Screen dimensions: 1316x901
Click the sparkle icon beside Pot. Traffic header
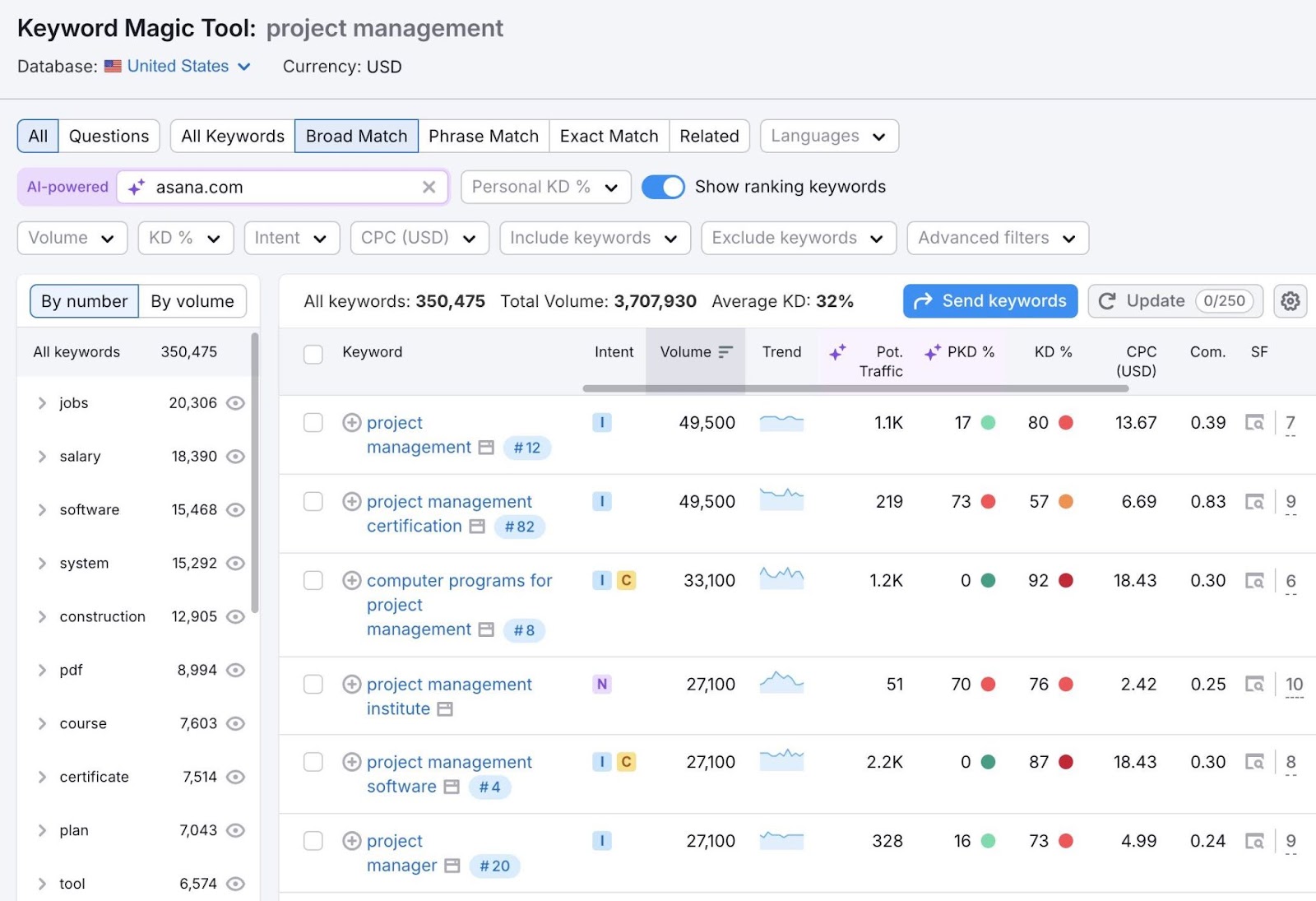click(x=837, y=352)
